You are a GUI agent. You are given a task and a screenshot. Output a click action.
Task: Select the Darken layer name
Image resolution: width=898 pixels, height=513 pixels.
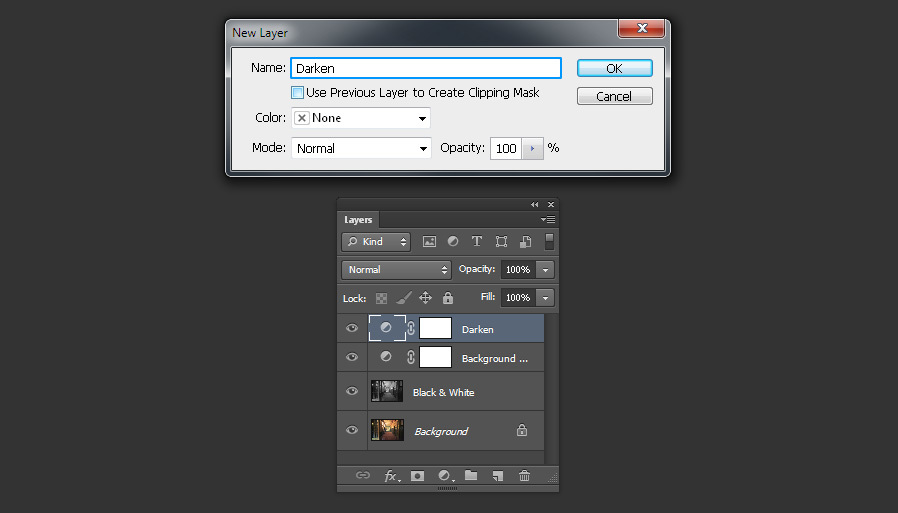pyautogui.click(x=478, y=330)
